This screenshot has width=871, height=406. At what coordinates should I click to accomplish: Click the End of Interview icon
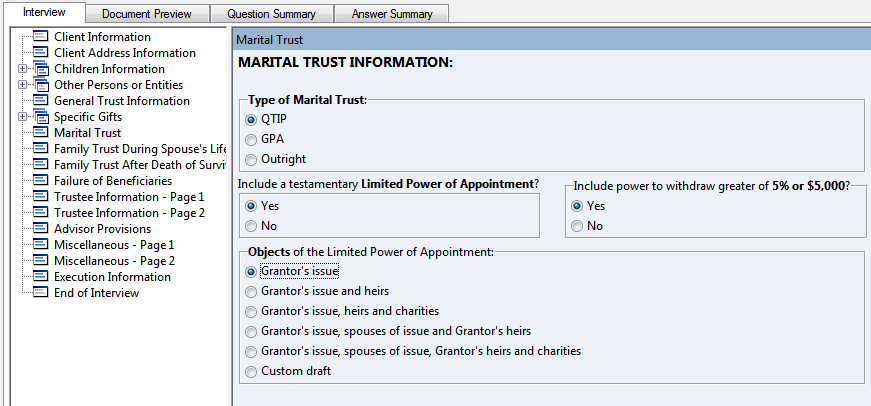click(x=41, y=293)
